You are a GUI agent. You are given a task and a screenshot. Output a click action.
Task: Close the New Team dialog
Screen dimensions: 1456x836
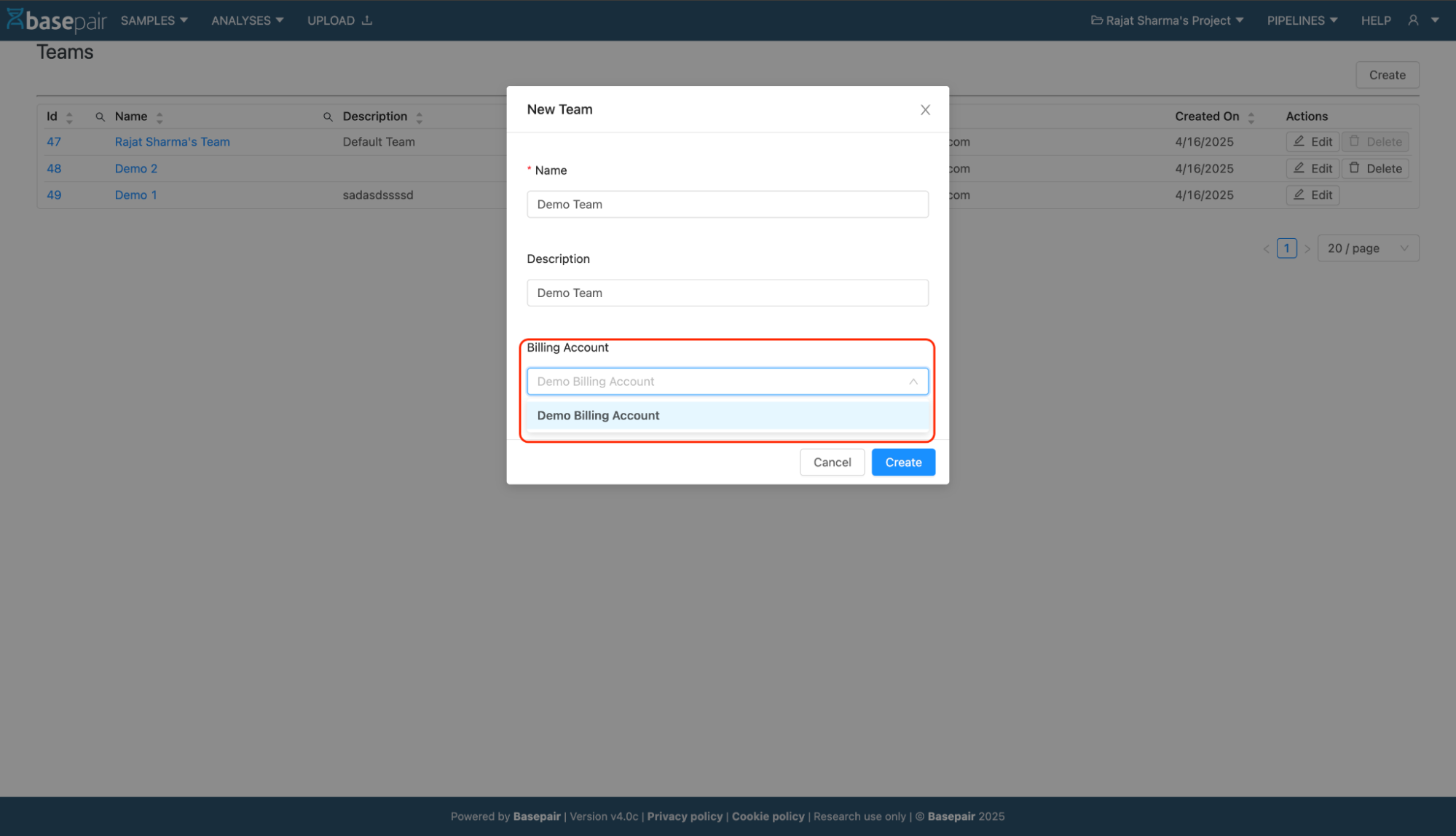(925, 110)
